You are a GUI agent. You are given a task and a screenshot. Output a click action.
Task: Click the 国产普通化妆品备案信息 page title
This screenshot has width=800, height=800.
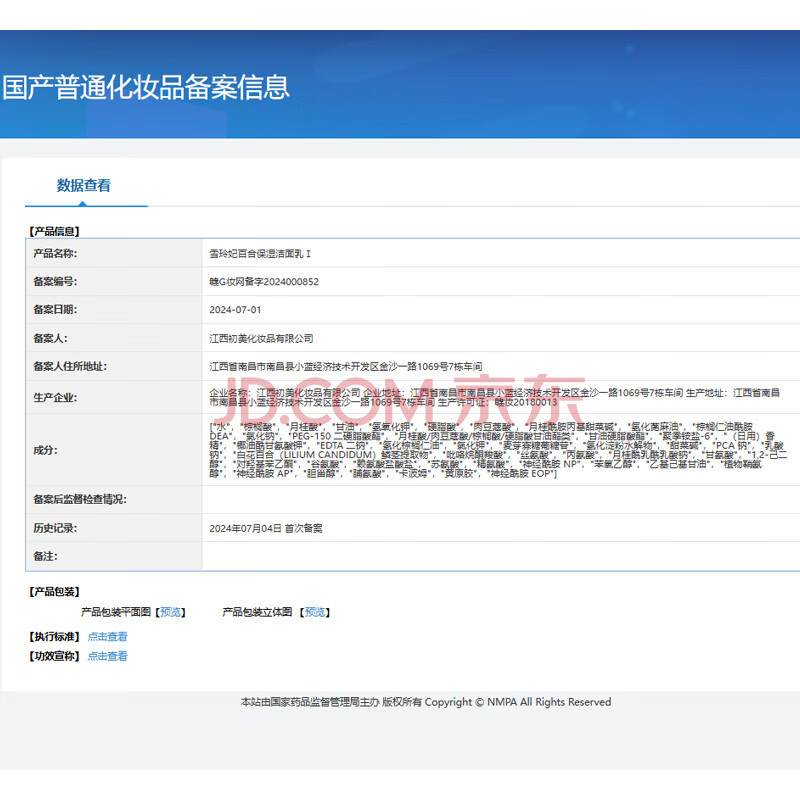point(146,87)
